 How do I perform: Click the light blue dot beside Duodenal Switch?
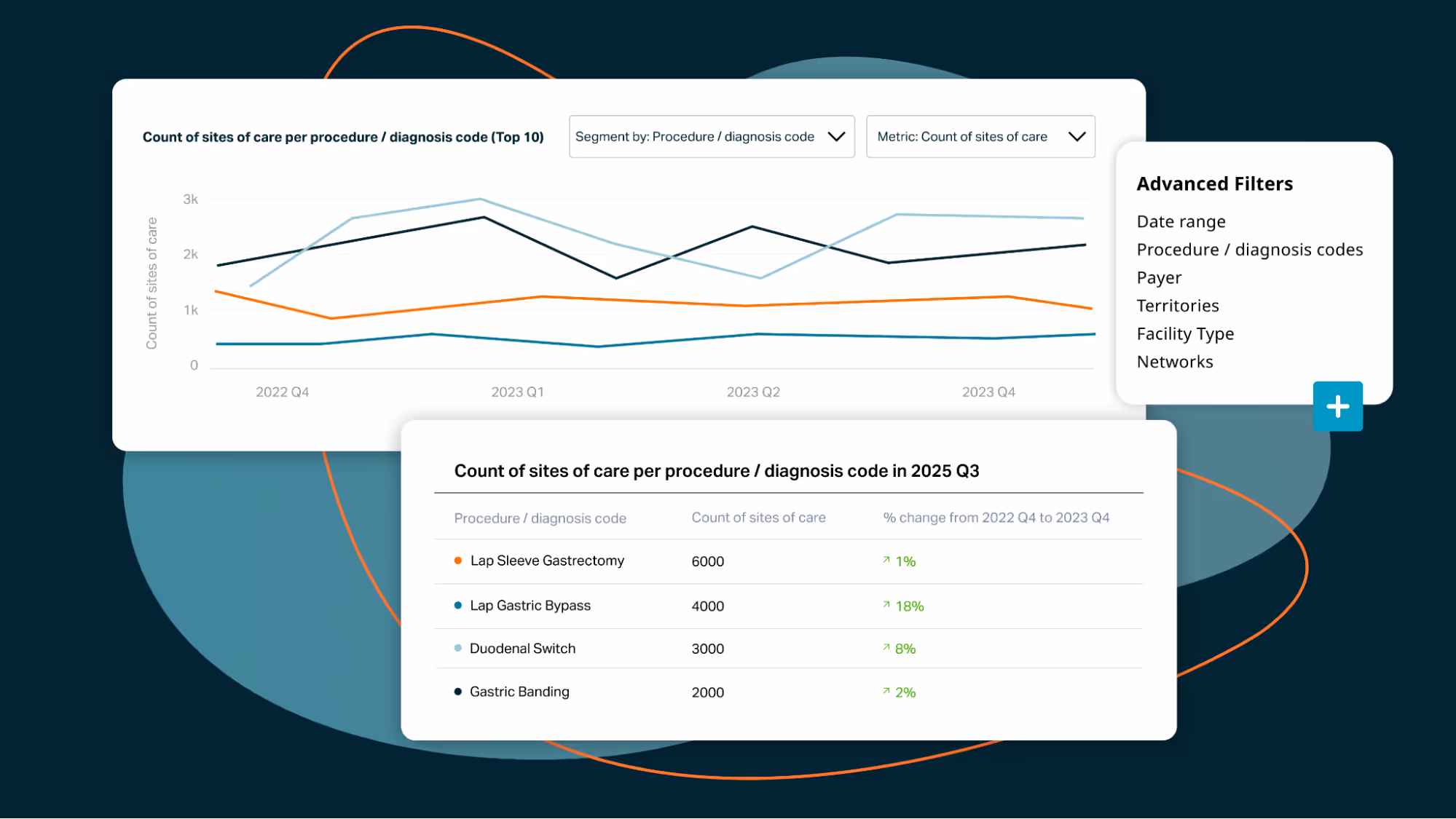458,648
